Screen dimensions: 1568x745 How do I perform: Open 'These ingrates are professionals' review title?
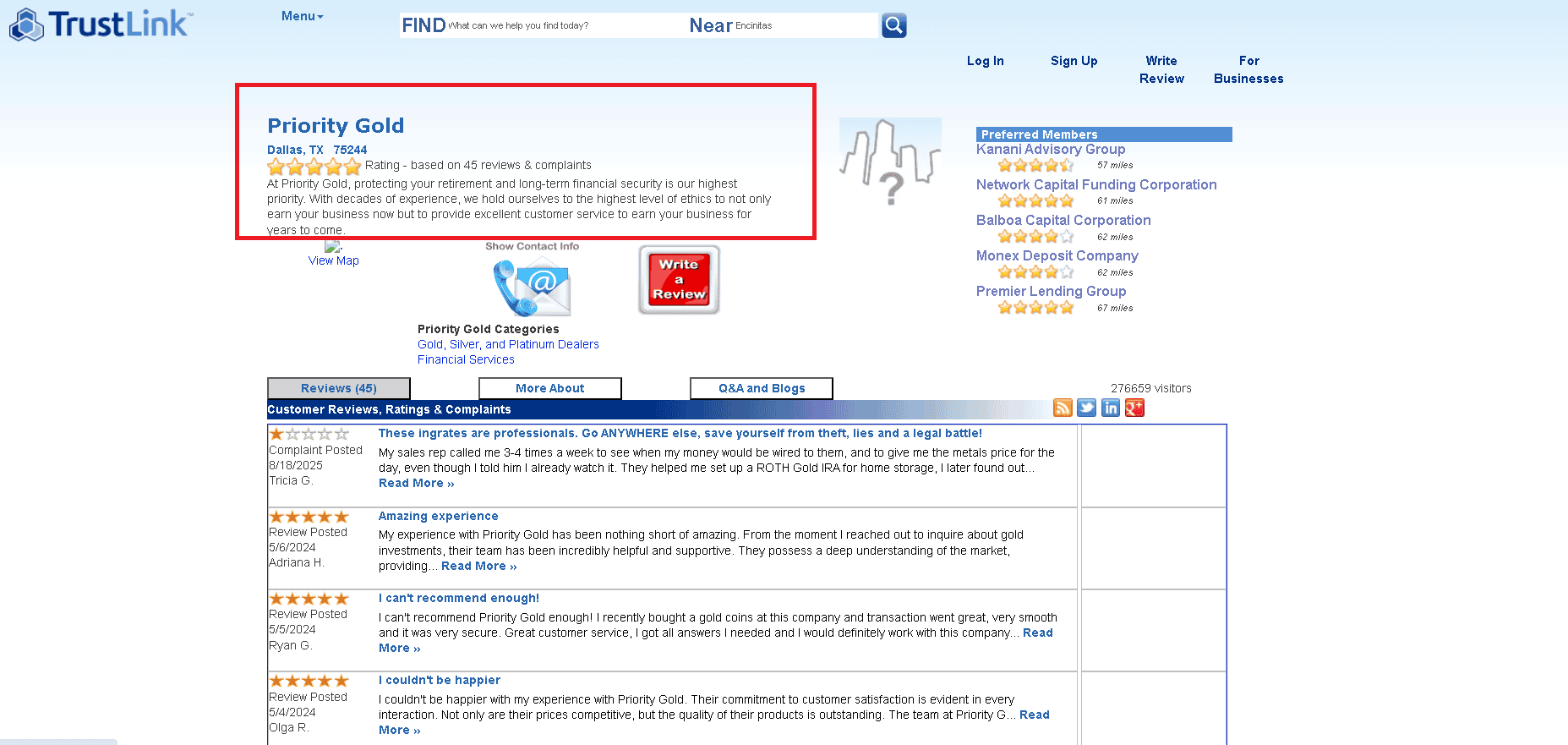coord(680,433)
